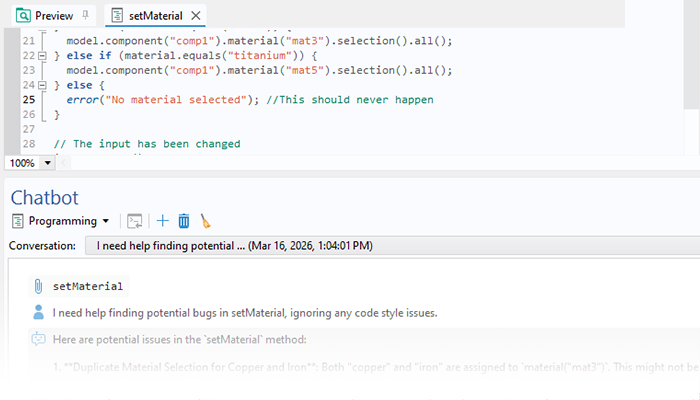Click line number 28 in the gutter
The width and height of the screenshot is (700, 400).
point(29,144)
